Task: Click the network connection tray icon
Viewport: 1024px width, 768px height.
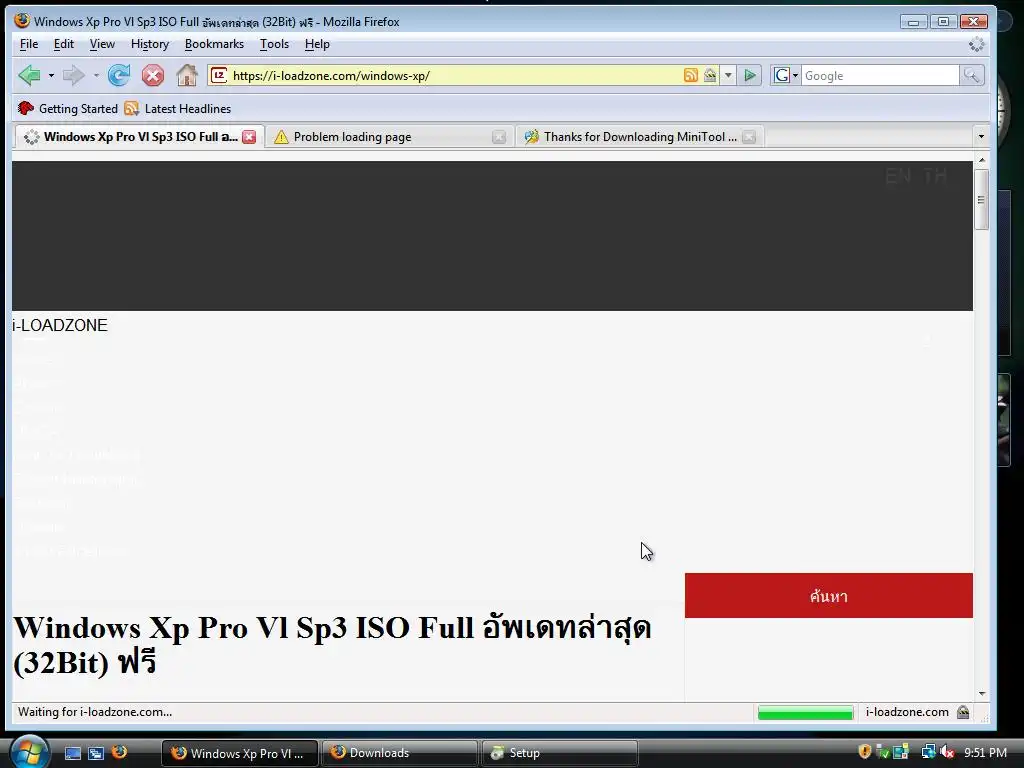Action: 928,752
